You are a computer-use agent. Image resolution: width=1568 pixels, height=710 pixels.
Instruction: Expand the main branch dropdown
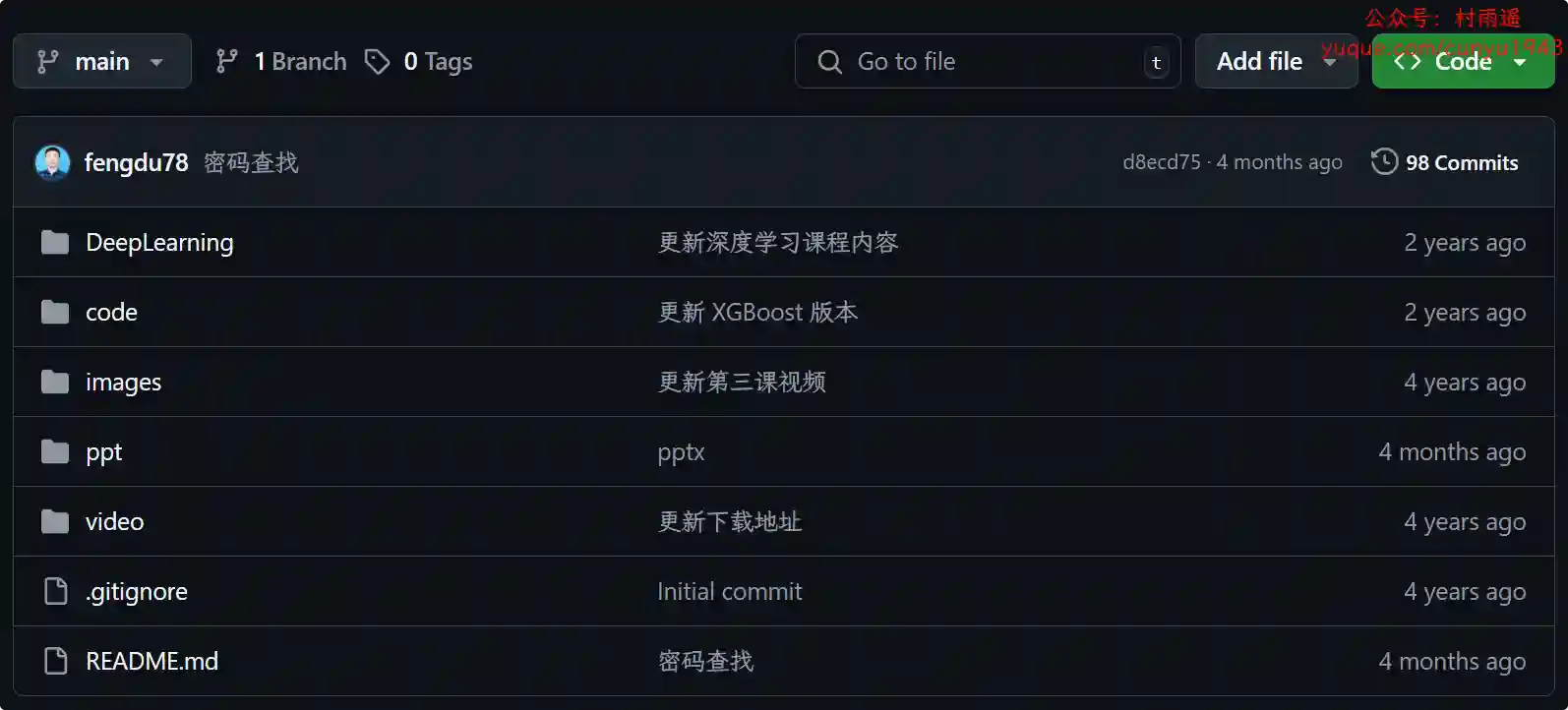coord(102,61)
